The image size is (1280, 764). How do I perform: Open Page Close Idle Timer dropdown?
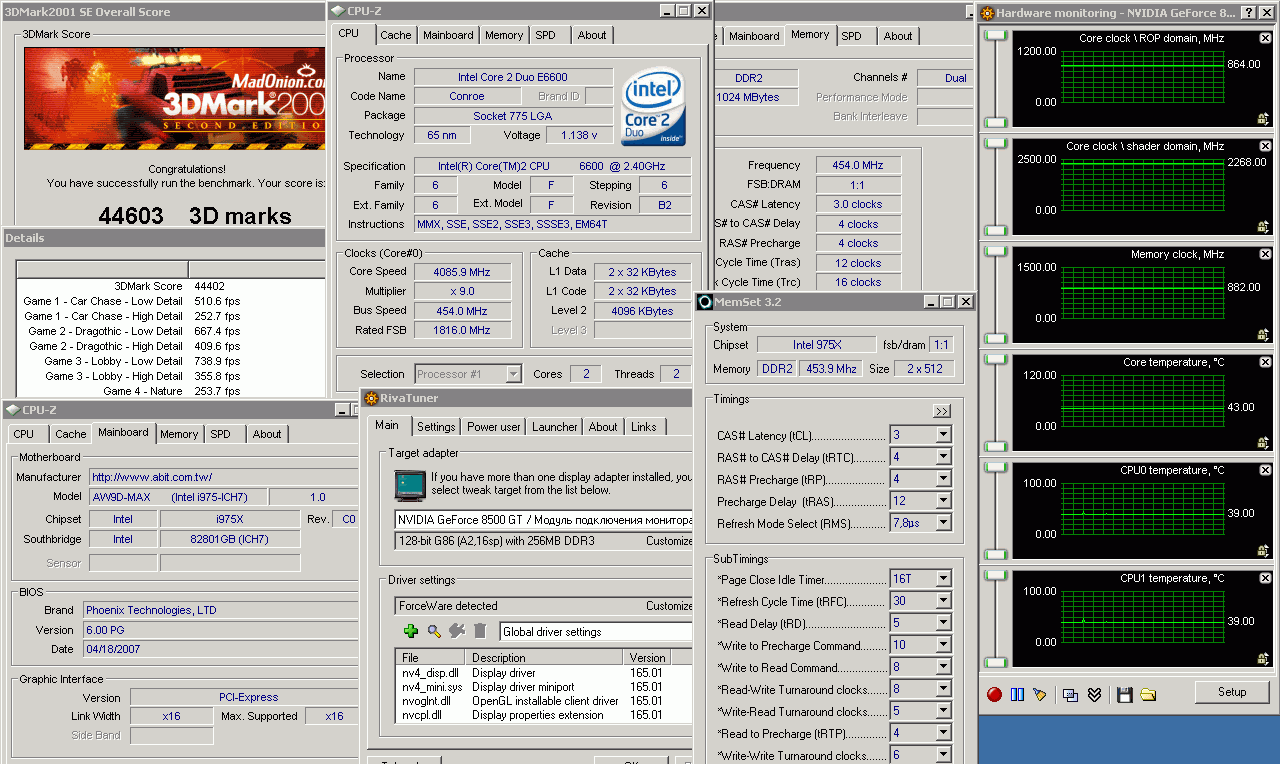tap(943, 579)
